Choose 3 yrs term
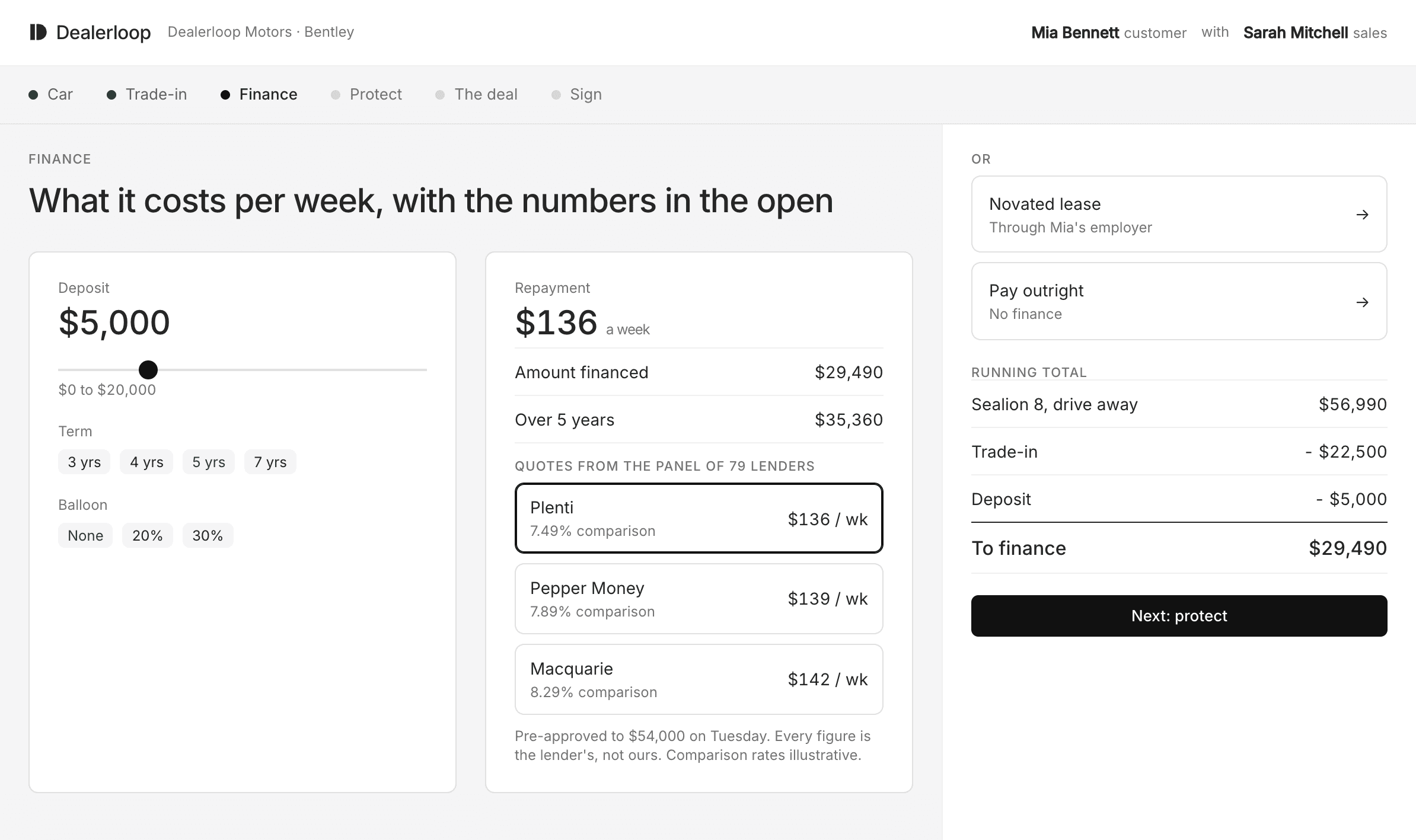Screen dimensions: 1416x840 [x=84, y=462]
